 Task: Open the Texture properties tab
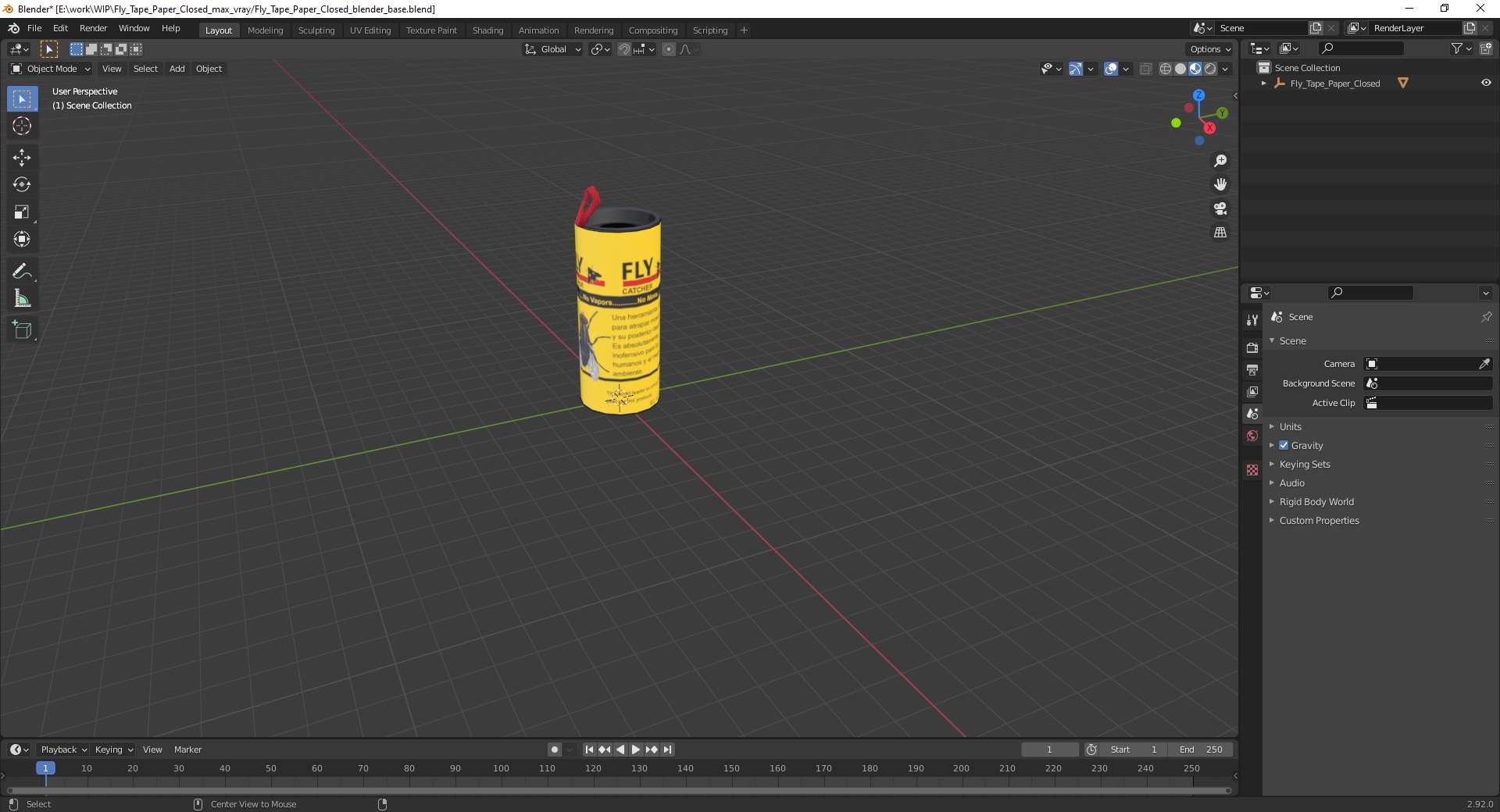point(1252,470)
